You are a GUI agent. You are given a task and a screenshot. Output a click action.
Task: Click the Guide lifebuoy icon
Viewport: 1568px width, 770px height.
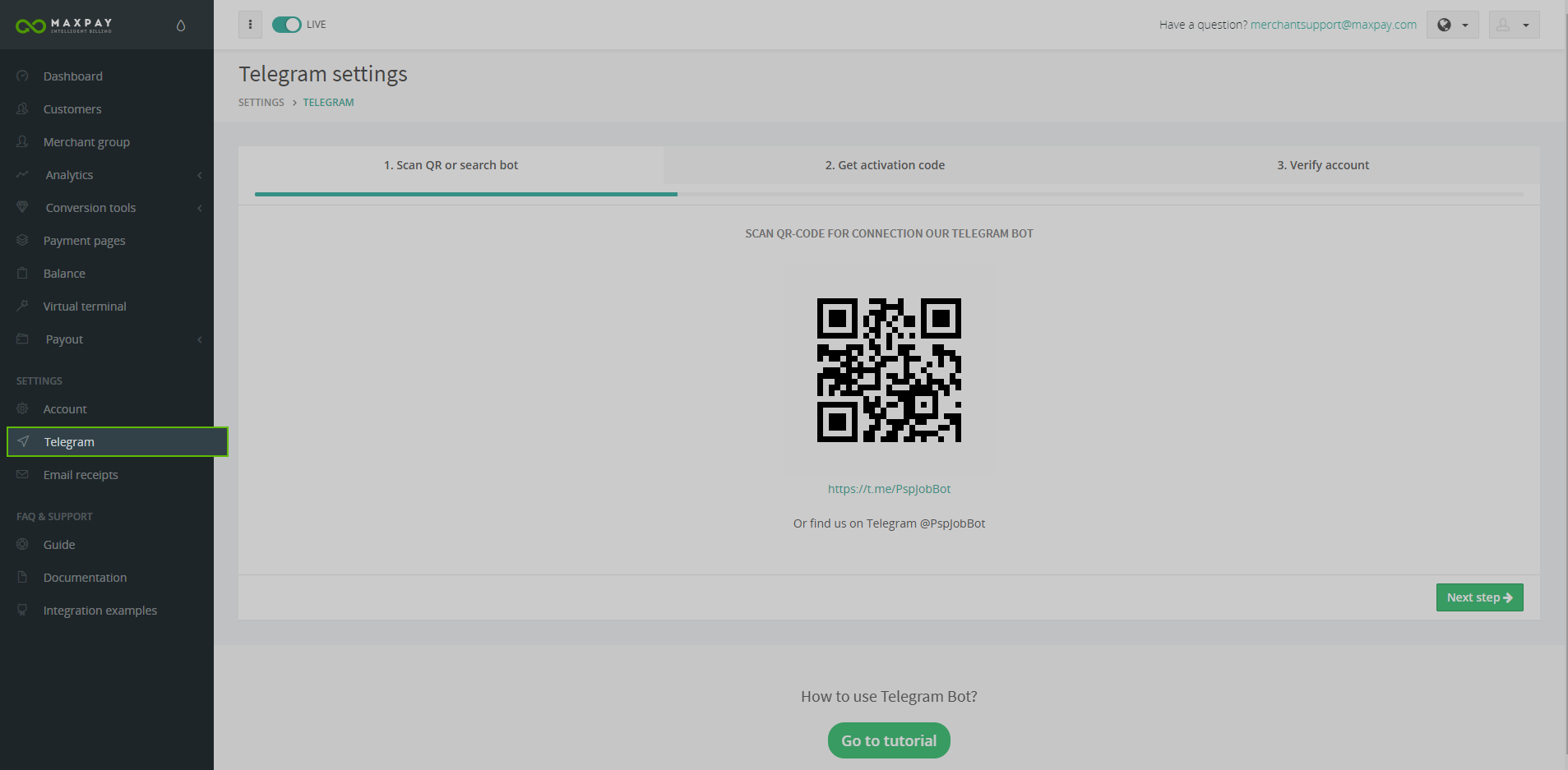(22, 544)
